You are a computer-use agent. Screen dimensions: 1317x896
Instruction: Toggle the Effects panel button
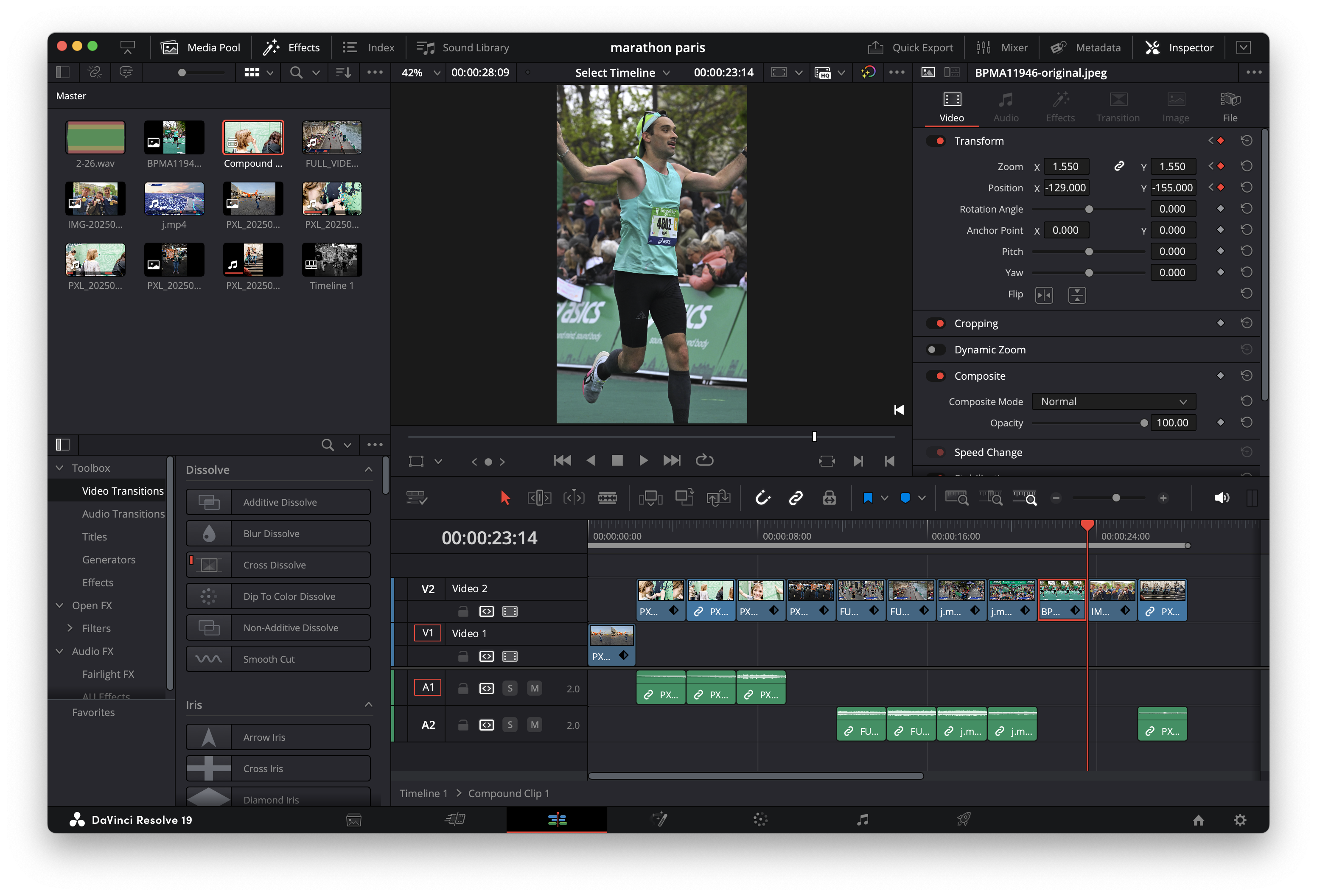coord(291,48)
